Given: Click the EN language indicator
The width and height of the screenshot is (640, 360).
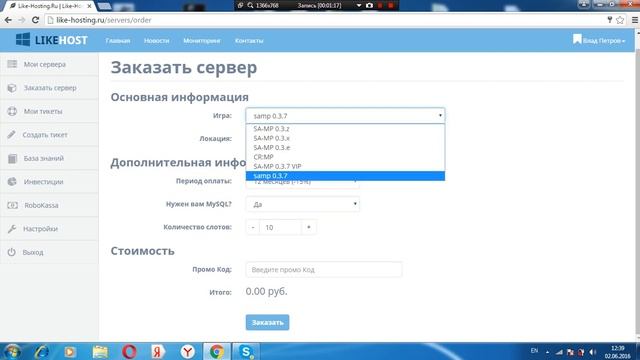Looking at the screenshot, I should (x=534, y=351).
